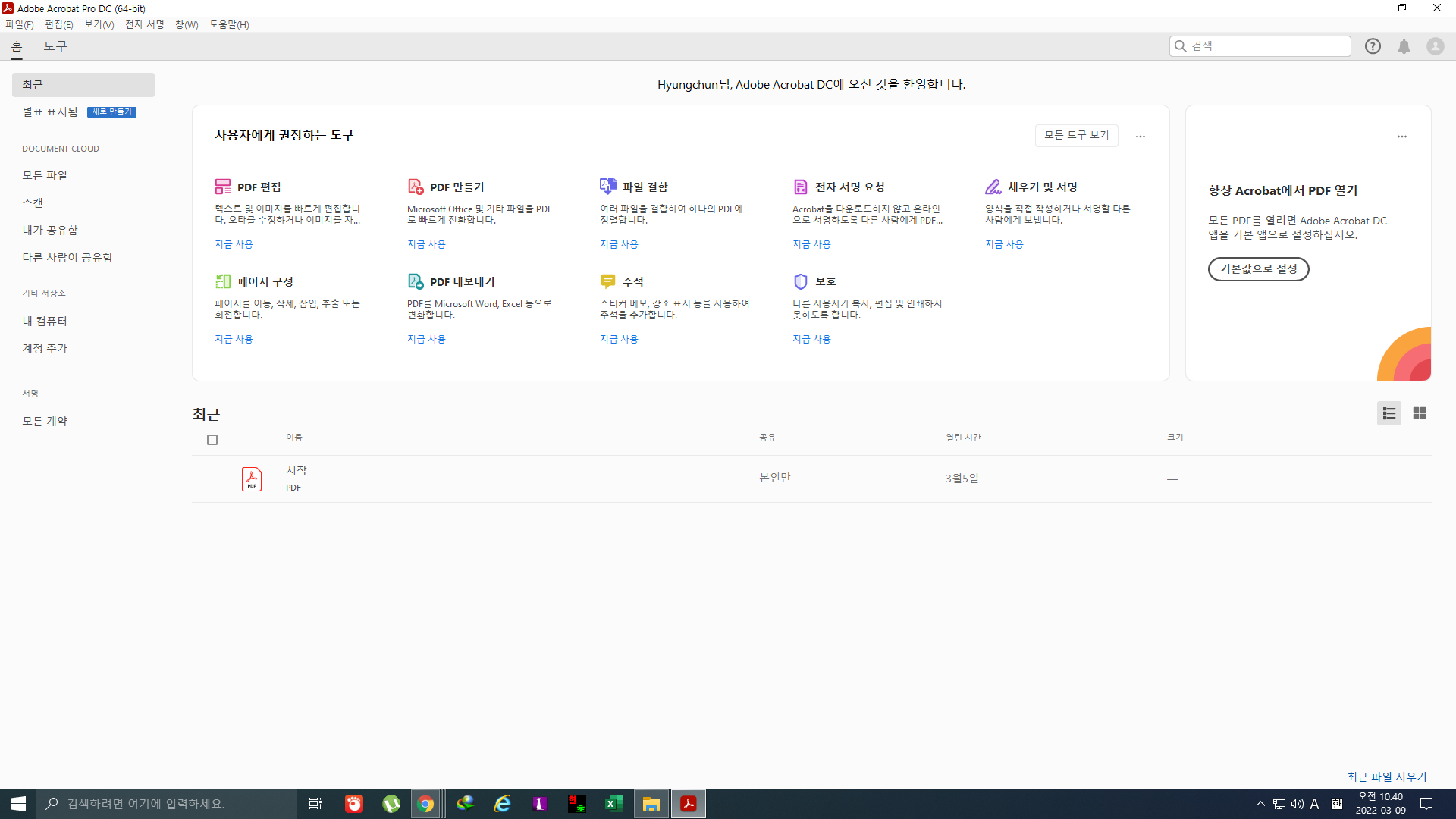Click 지금 사용 under 보호
This screenshot has height=819, width=1456.
click(811, 339)
